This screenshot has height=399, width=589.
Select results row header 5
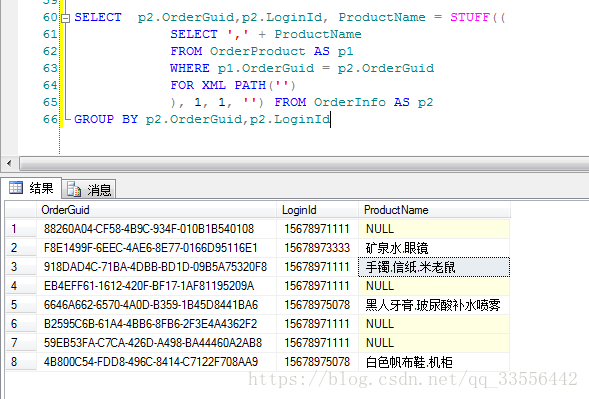21,305
